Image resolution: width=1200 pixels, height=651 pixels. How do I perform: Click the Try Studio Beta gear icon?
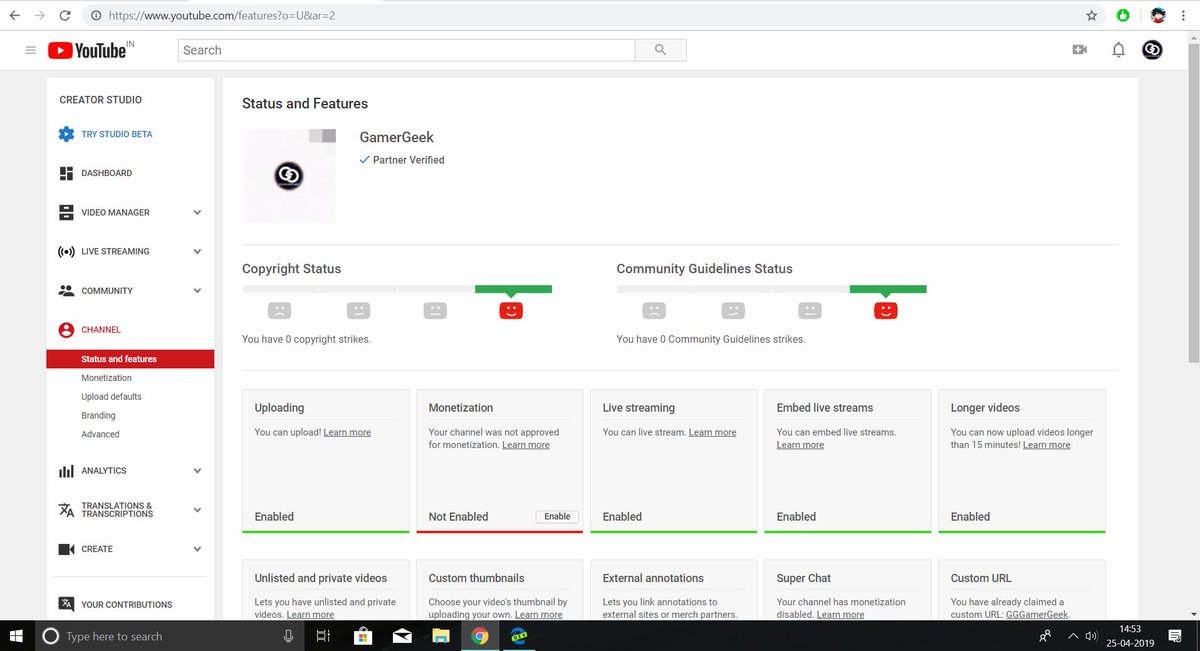pos(66,134)
